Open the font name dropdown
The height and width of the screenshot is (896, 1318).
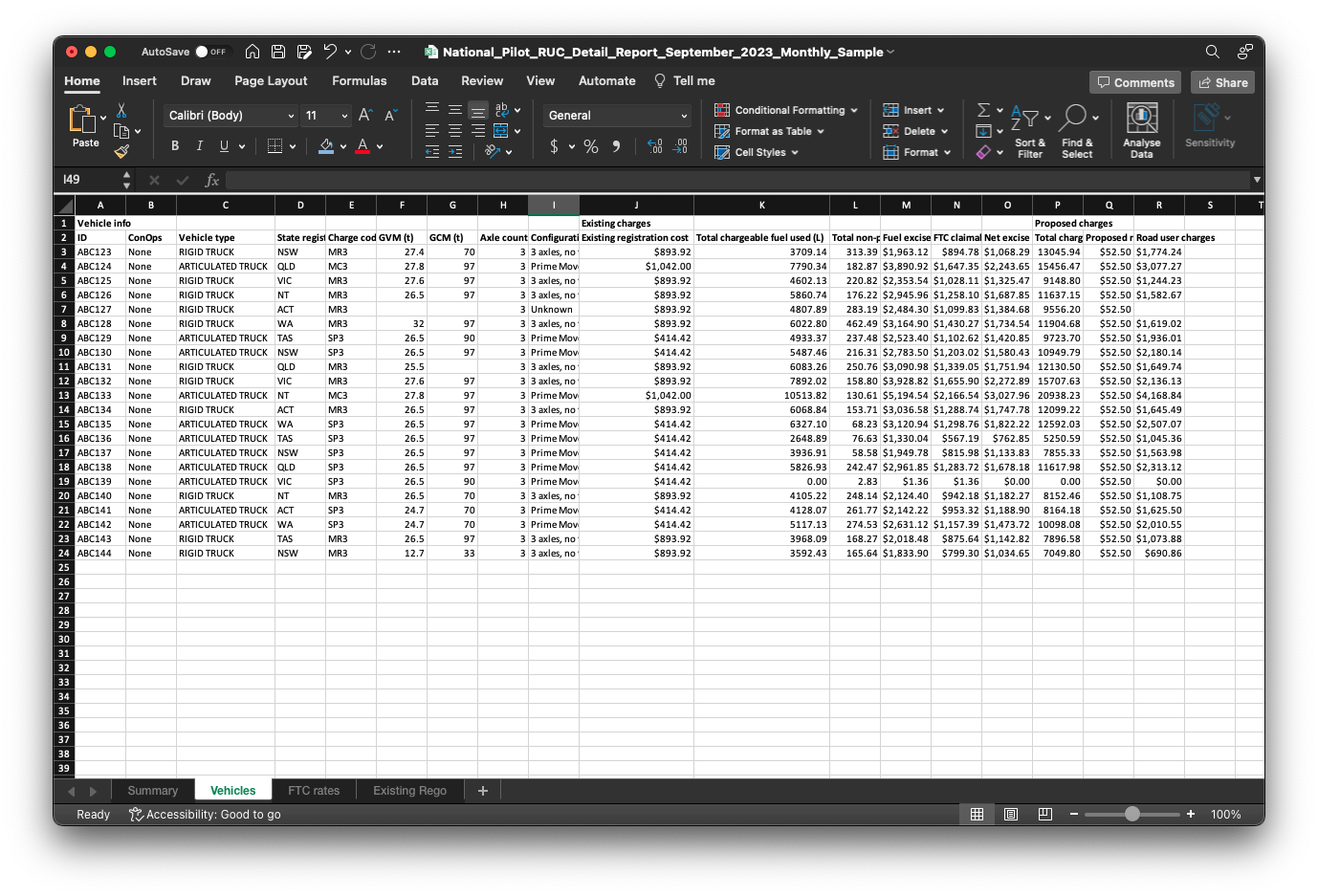[291, 116]
